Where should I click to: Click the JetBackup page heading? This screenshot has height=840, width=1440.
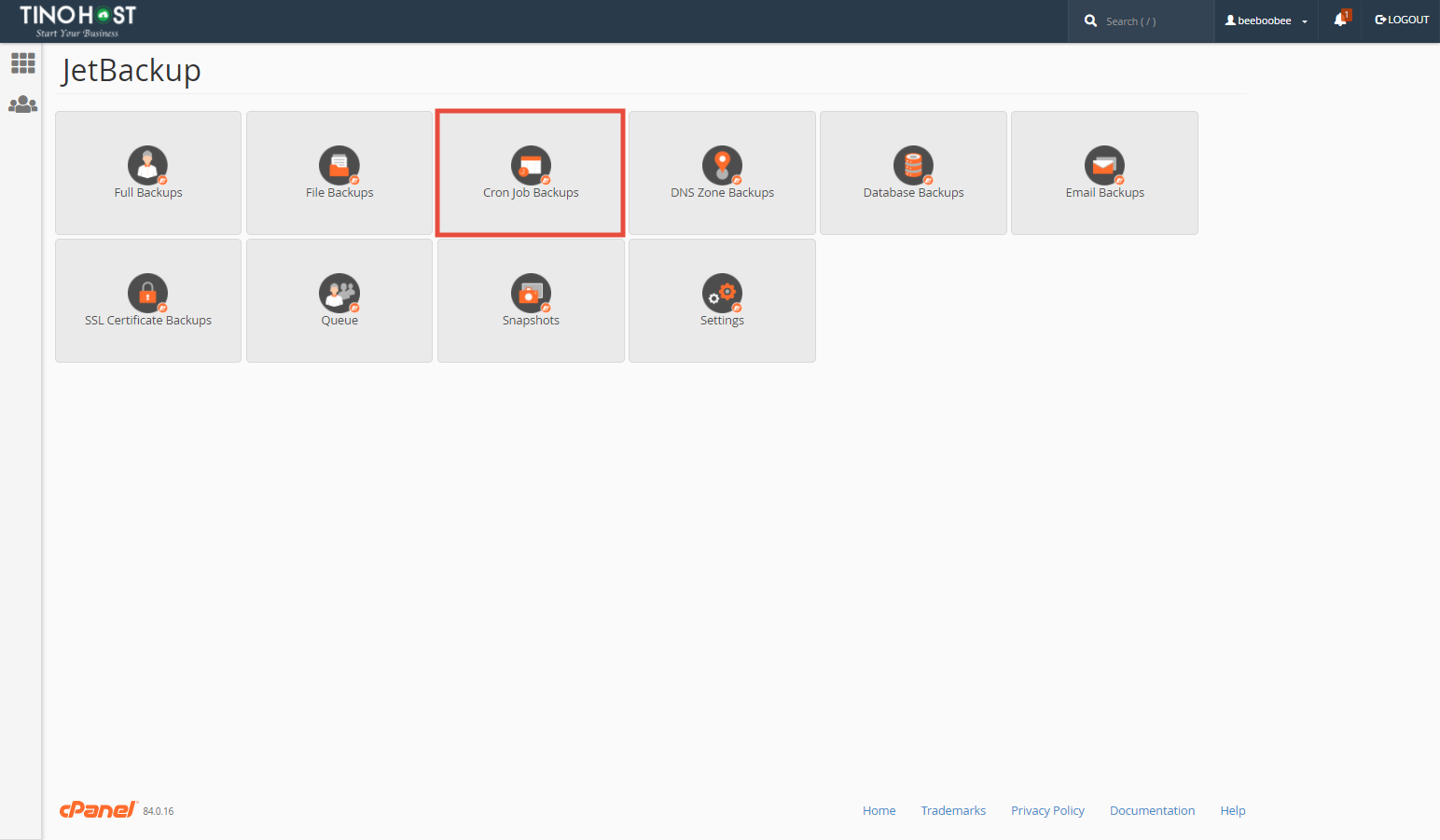tap(132, 71)
